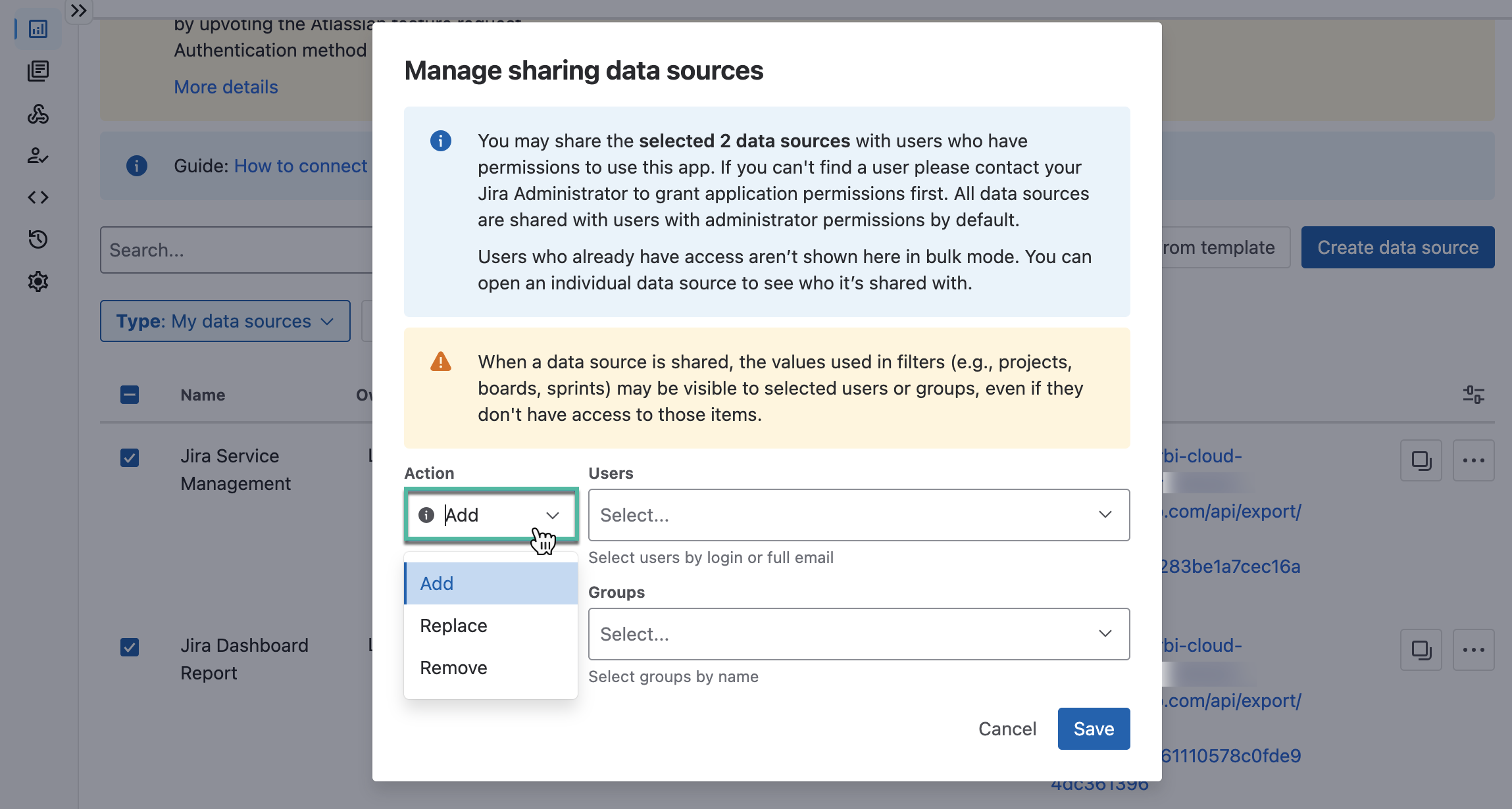This screenshot has width=1512, height=809.
Task: Click the user permissions sidebar icon
Action: [38, 156]
